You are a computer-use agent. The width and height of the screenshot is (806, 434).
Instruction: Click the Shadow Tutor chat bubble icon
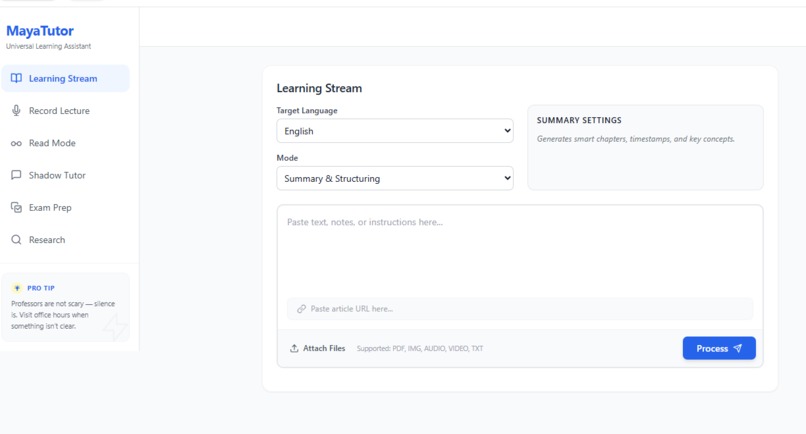point(16,175)
